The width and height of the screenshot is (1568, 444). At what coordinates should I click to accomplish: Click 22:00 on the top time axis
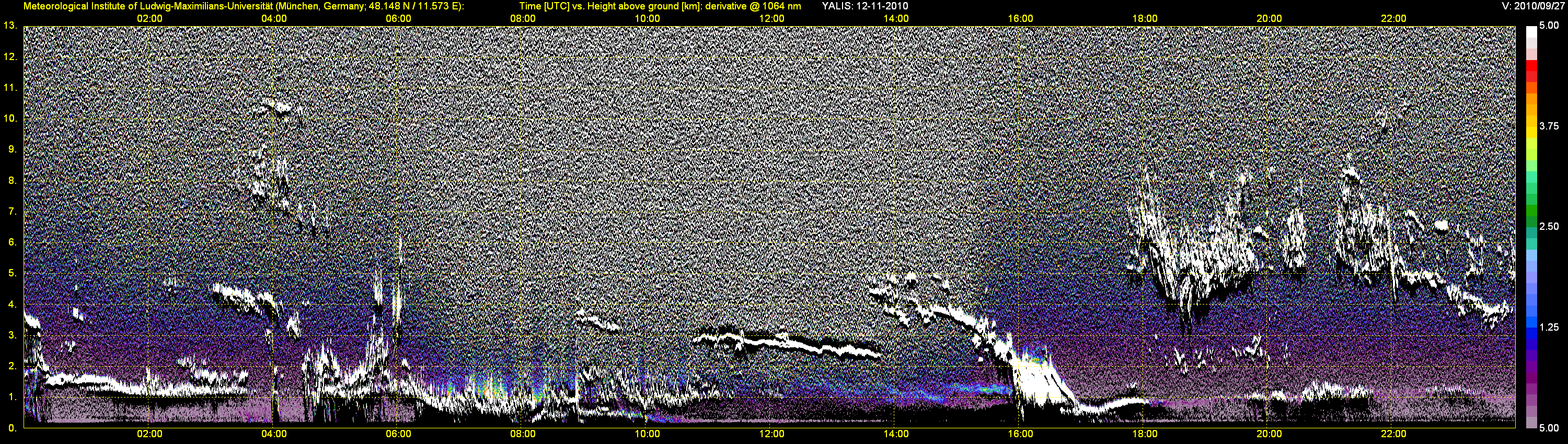pyautogui.click(x=1393, y=18)
